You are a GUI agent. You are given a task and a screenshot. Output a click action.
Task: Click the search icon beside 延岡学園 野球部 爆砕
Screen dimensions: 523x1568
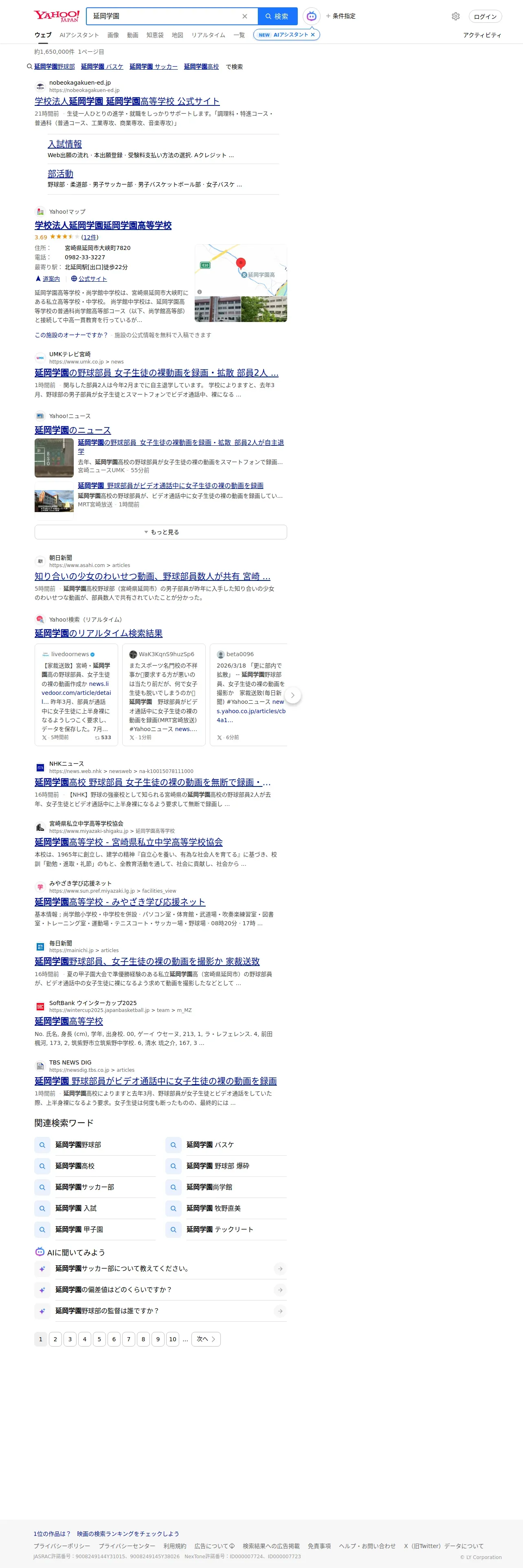(173, 1166)
